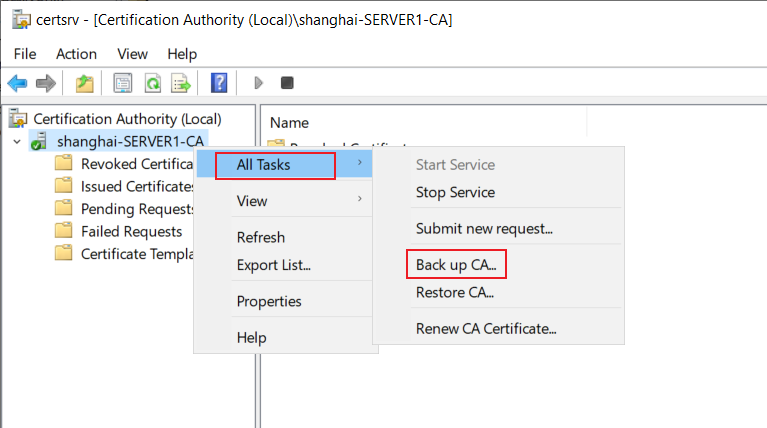
Task: Click the Export List toolbar icon
Action: (180, 83)
